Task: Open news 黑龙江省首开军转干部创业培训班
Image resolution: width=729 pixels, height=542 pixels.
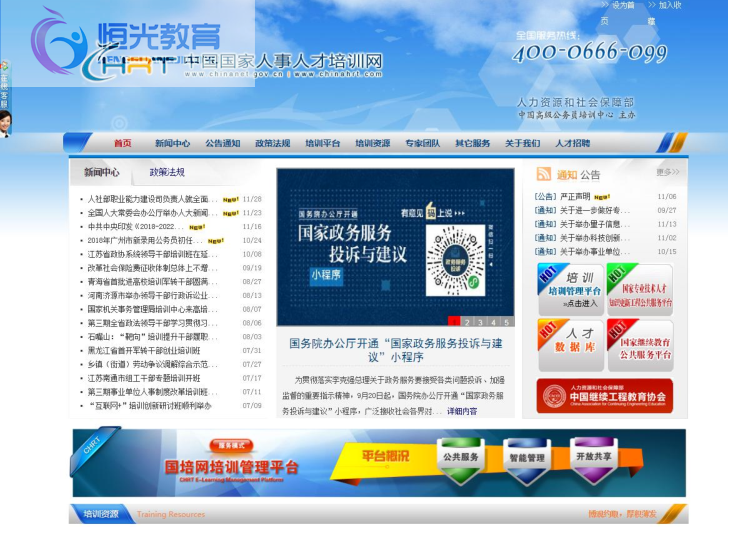Action: [x=144, y=351]
